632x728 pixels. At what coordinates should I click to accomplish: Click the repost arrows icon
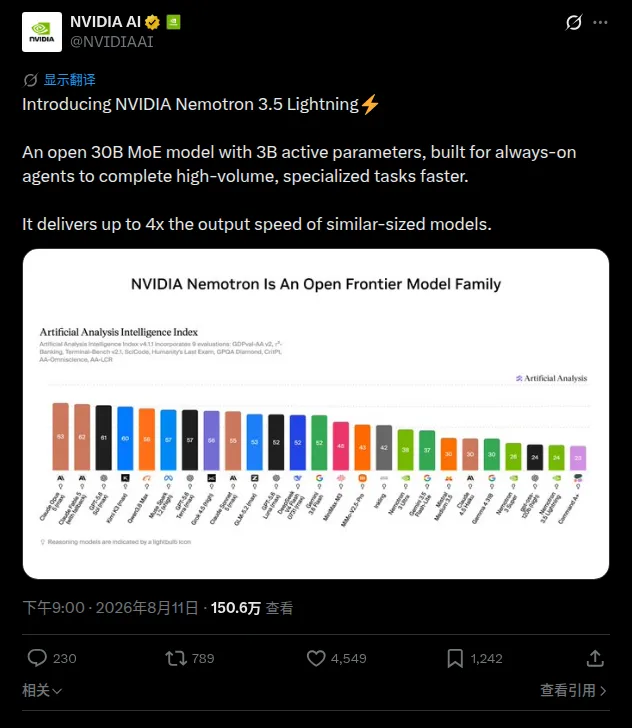pos(176,658)
